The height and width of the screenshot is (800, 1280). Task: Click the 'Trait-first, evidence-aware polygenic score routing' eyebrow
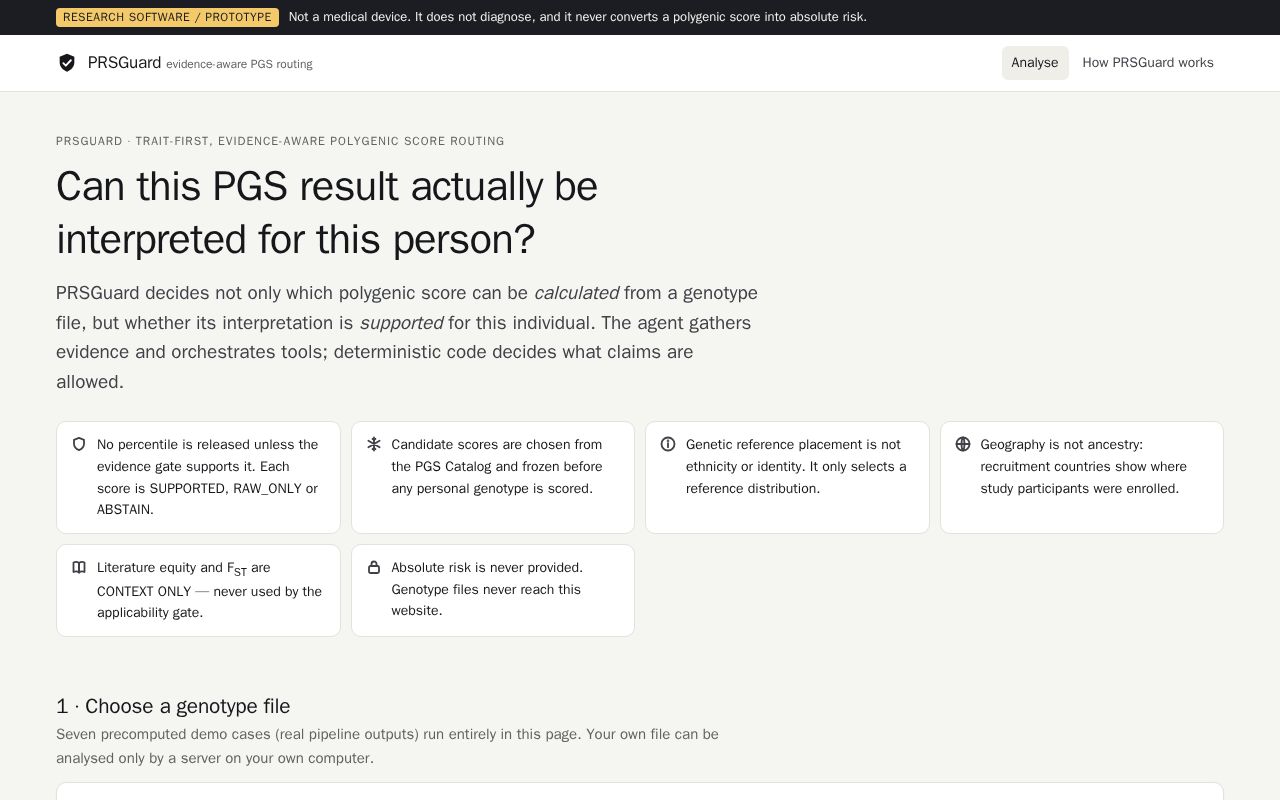[x=280, y=141]
